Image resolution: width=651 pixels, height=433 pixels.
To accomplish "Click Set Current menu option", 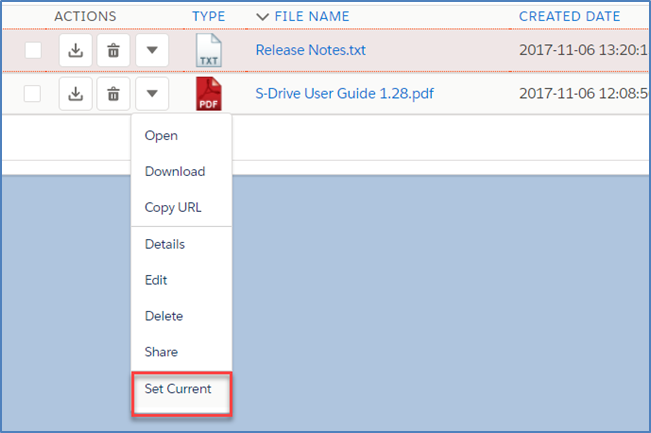I will click(x=178, y=389).
